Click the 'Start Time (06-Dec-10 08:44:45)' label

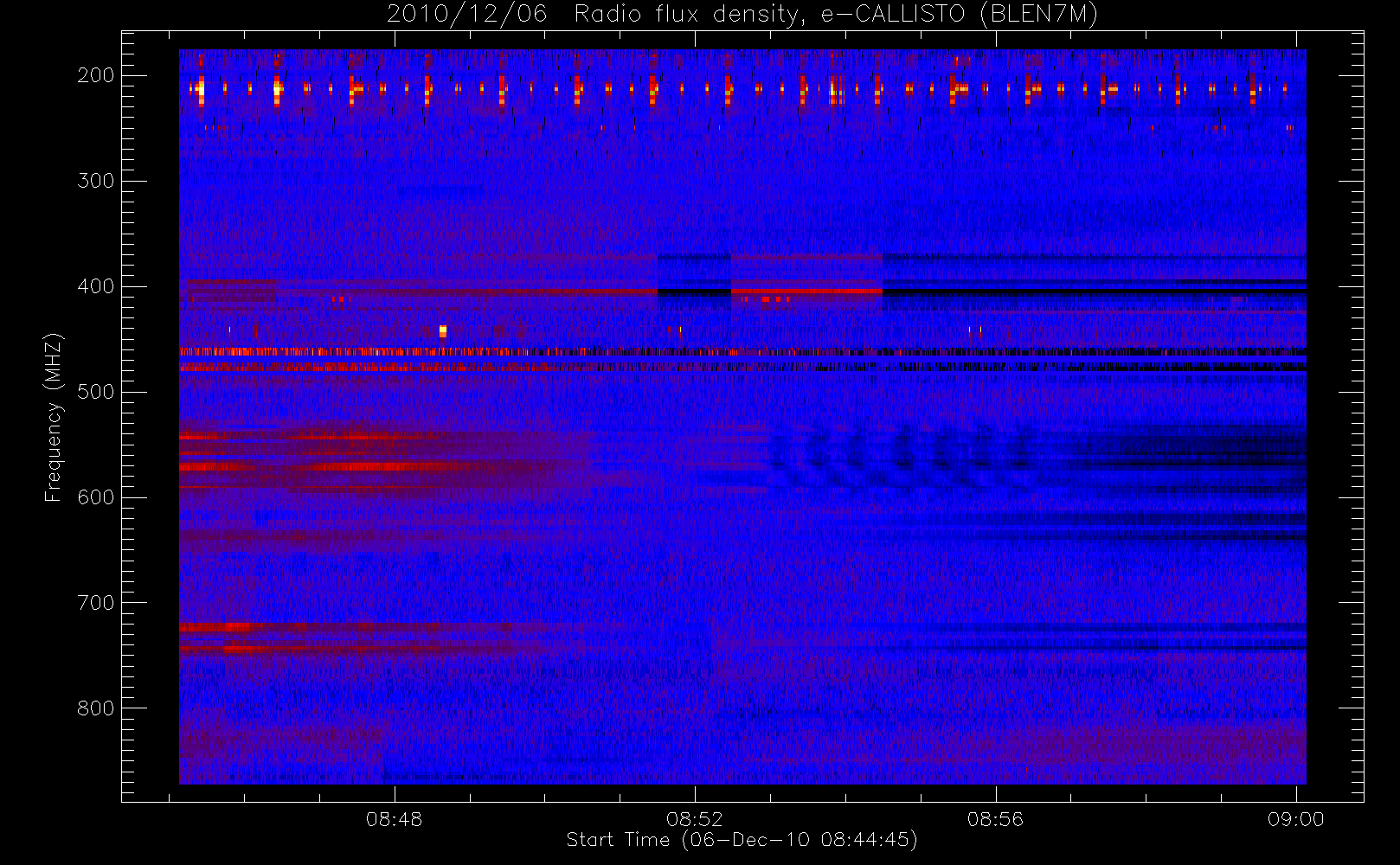click(x=742, y=840)
